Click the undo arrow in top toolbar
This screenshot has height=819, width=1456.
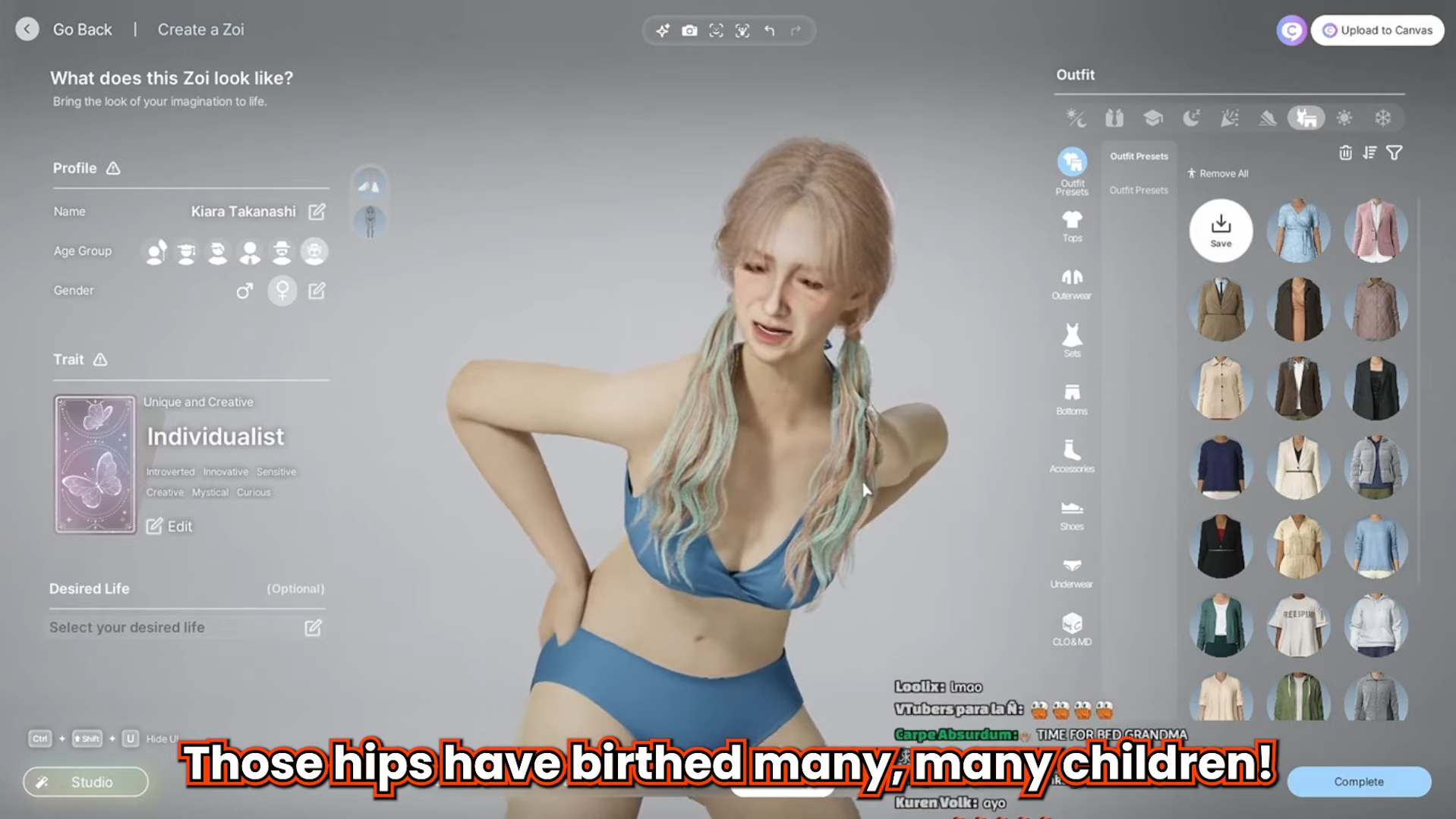tap(770, 30)
